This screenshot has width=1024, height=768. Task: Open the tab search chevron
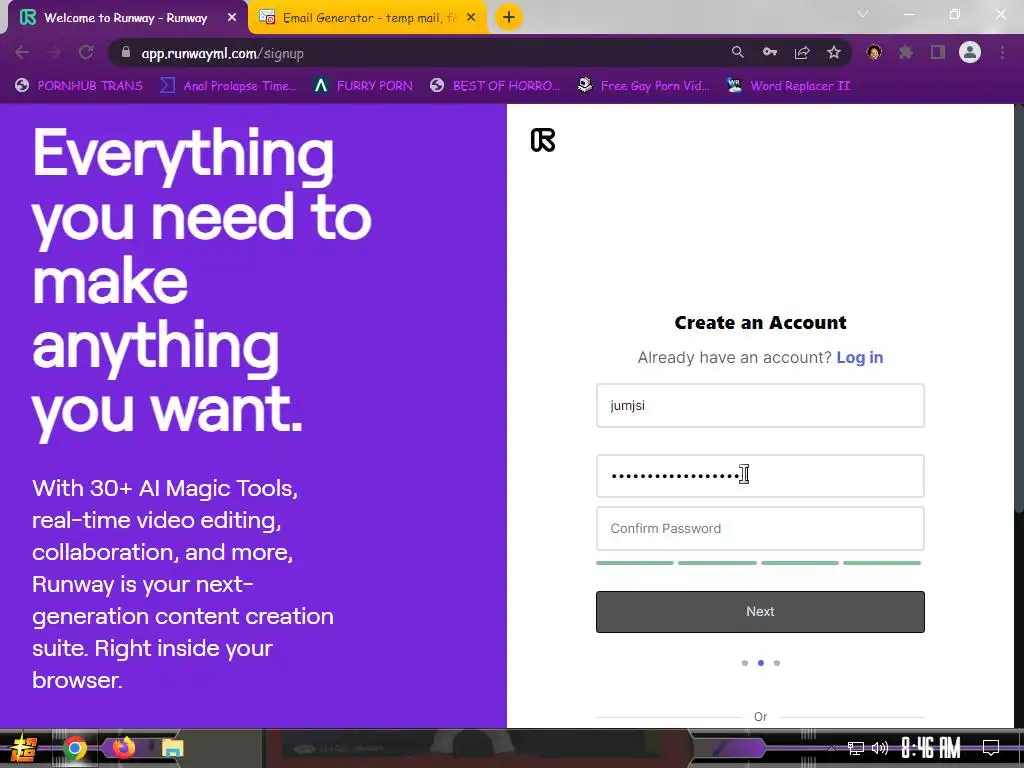[x=863, y=14]
